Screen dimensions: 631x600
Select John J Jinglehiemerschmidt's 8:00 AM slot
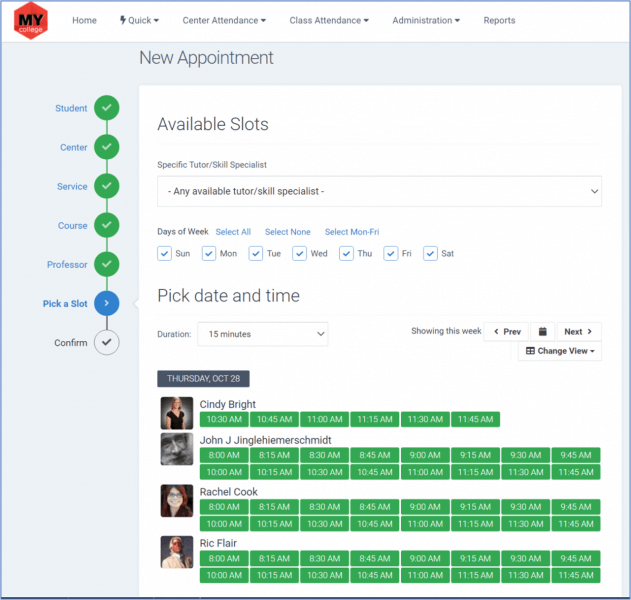224,455
